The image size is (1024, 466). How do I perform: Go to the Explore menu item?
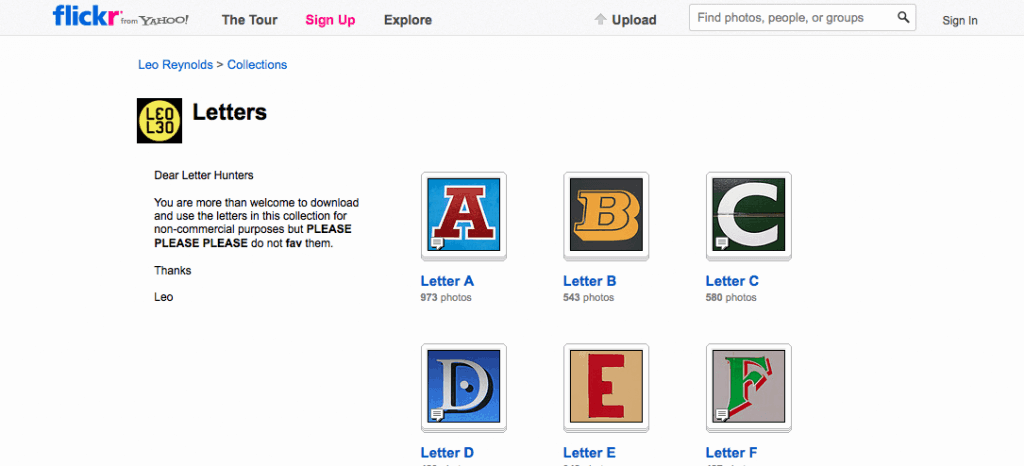[408, 20]
